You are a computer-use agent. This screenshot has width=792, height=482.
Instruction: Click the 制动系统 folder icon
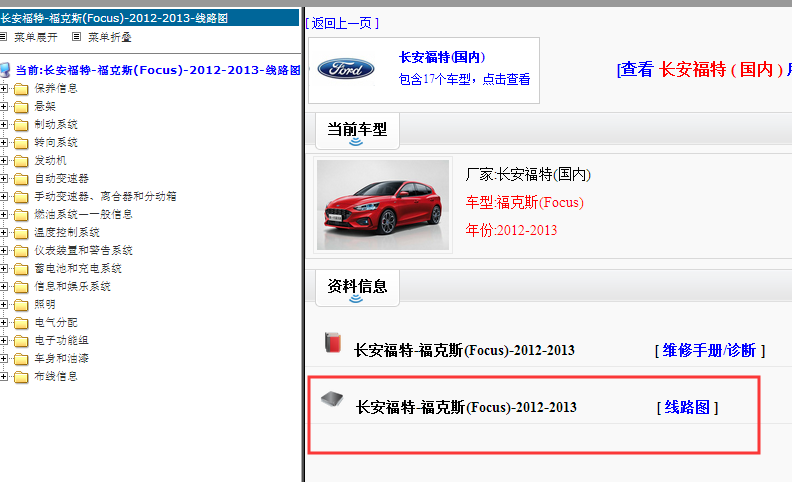point(21,125)
